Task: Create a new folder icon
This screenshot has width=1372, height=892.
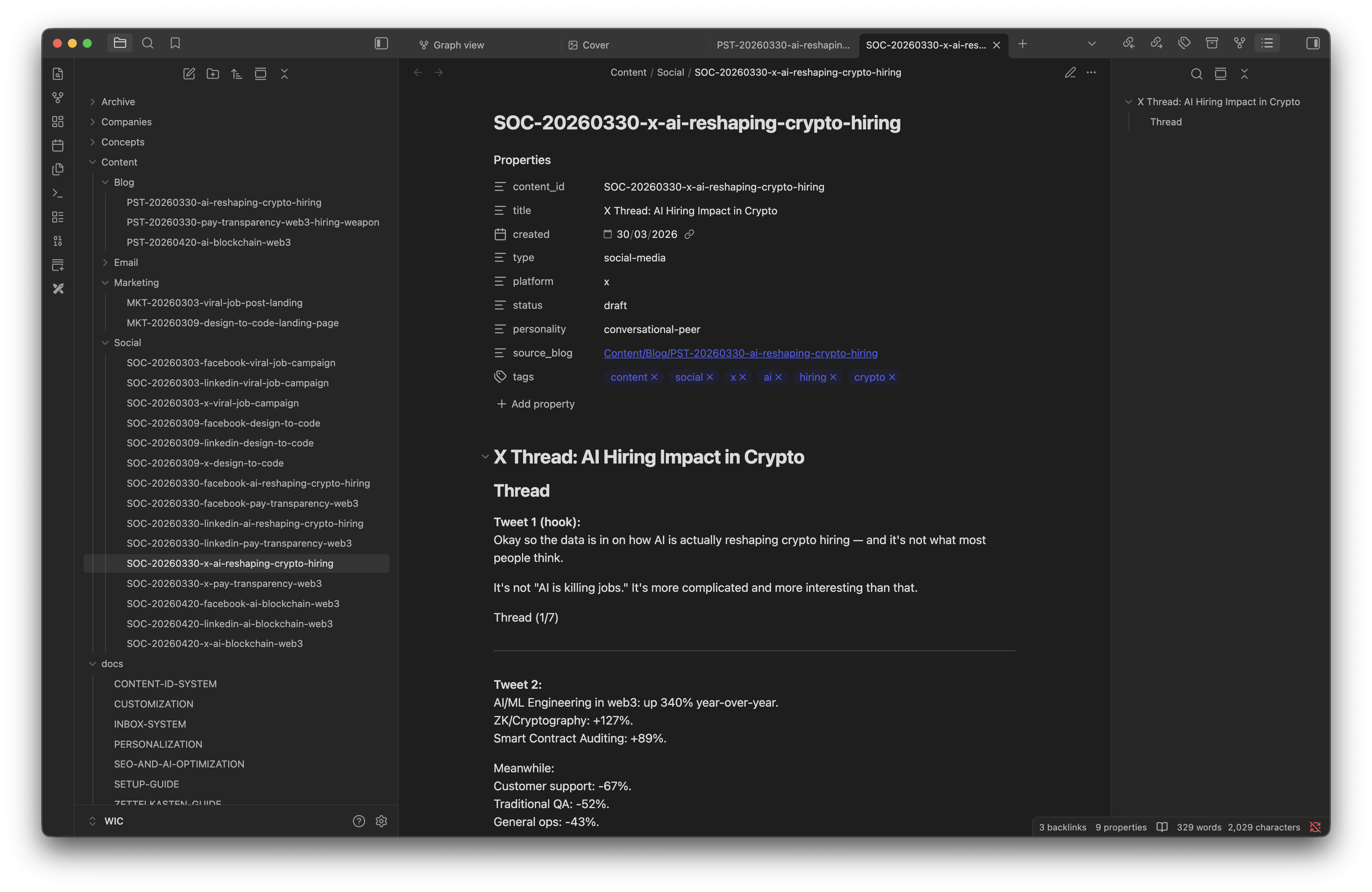Action: 213,74
